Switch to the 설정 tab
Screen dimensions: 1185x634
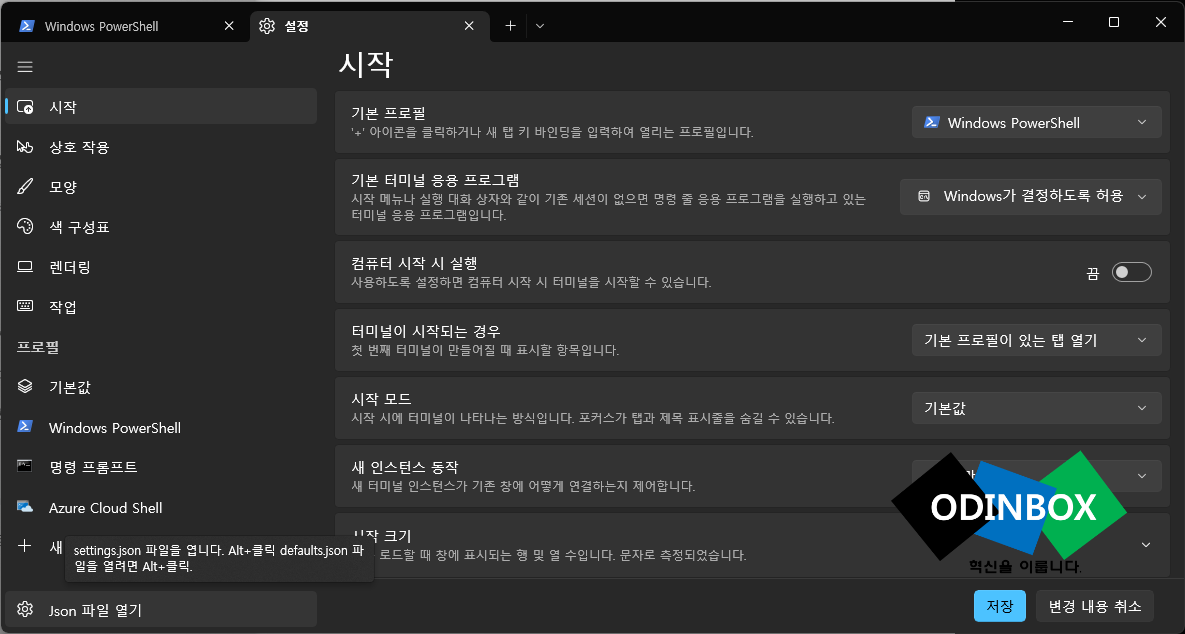click(x=370, y=26)
